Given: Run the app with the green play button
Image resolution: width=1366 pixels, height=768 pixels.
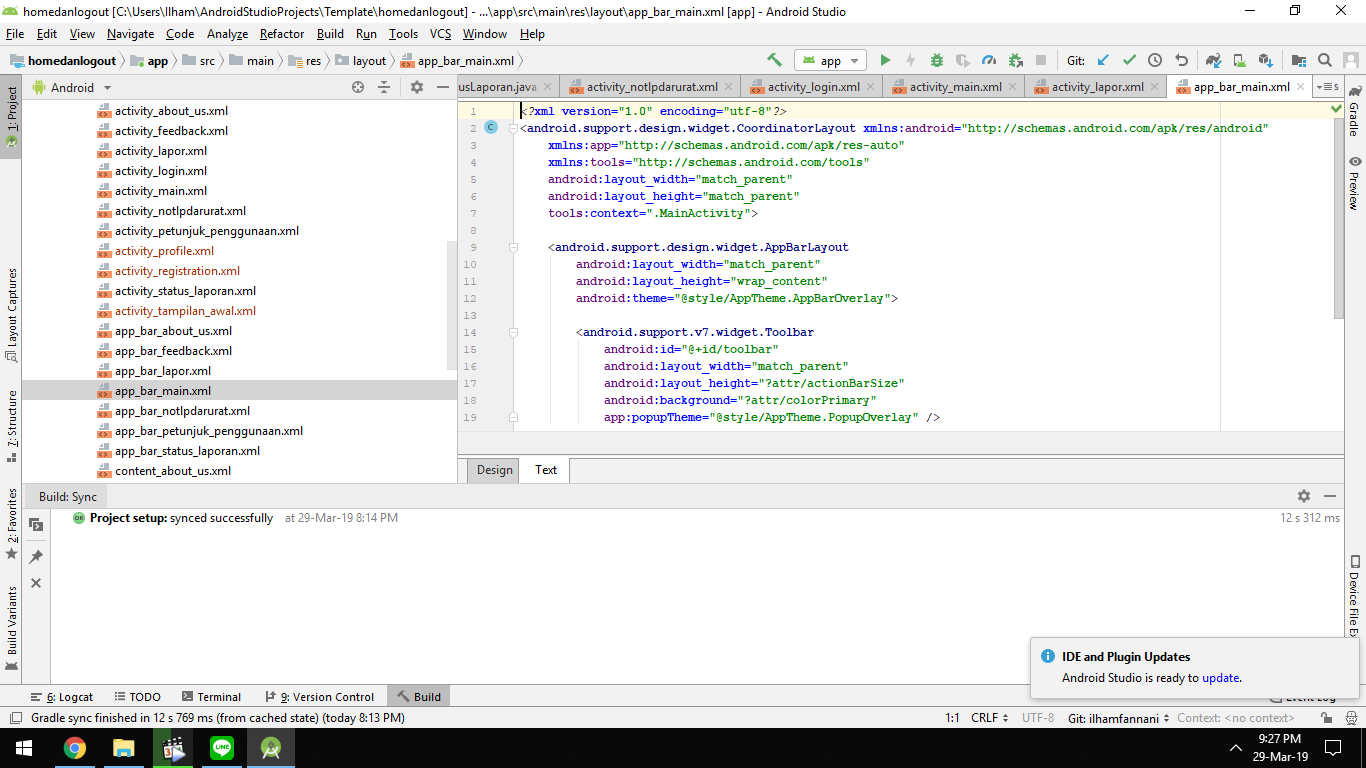Looking at the screenshot, I should [x=885, y=60].
